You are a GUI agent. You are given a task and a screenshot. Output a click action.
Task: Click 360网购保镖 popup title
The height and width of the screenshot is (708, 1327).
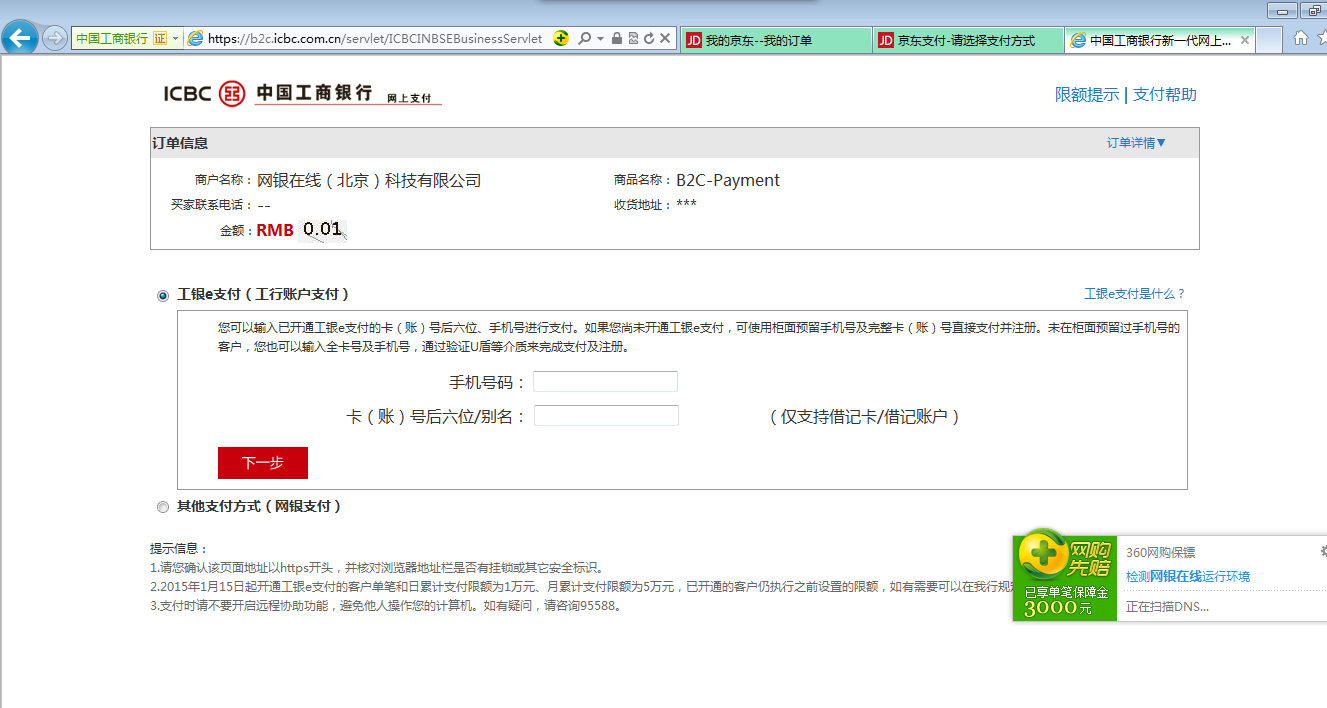[1160, 552]
